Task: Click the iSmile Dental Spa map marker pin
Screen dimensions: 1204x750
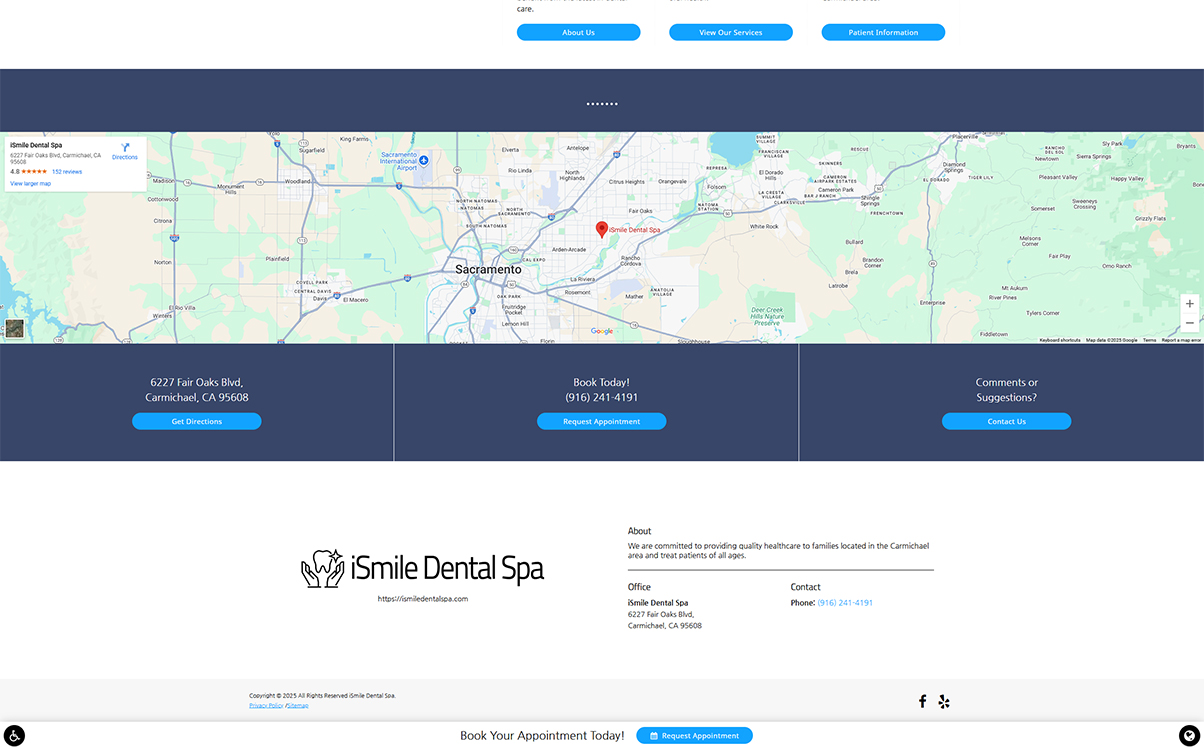Action: click(601, 228)
